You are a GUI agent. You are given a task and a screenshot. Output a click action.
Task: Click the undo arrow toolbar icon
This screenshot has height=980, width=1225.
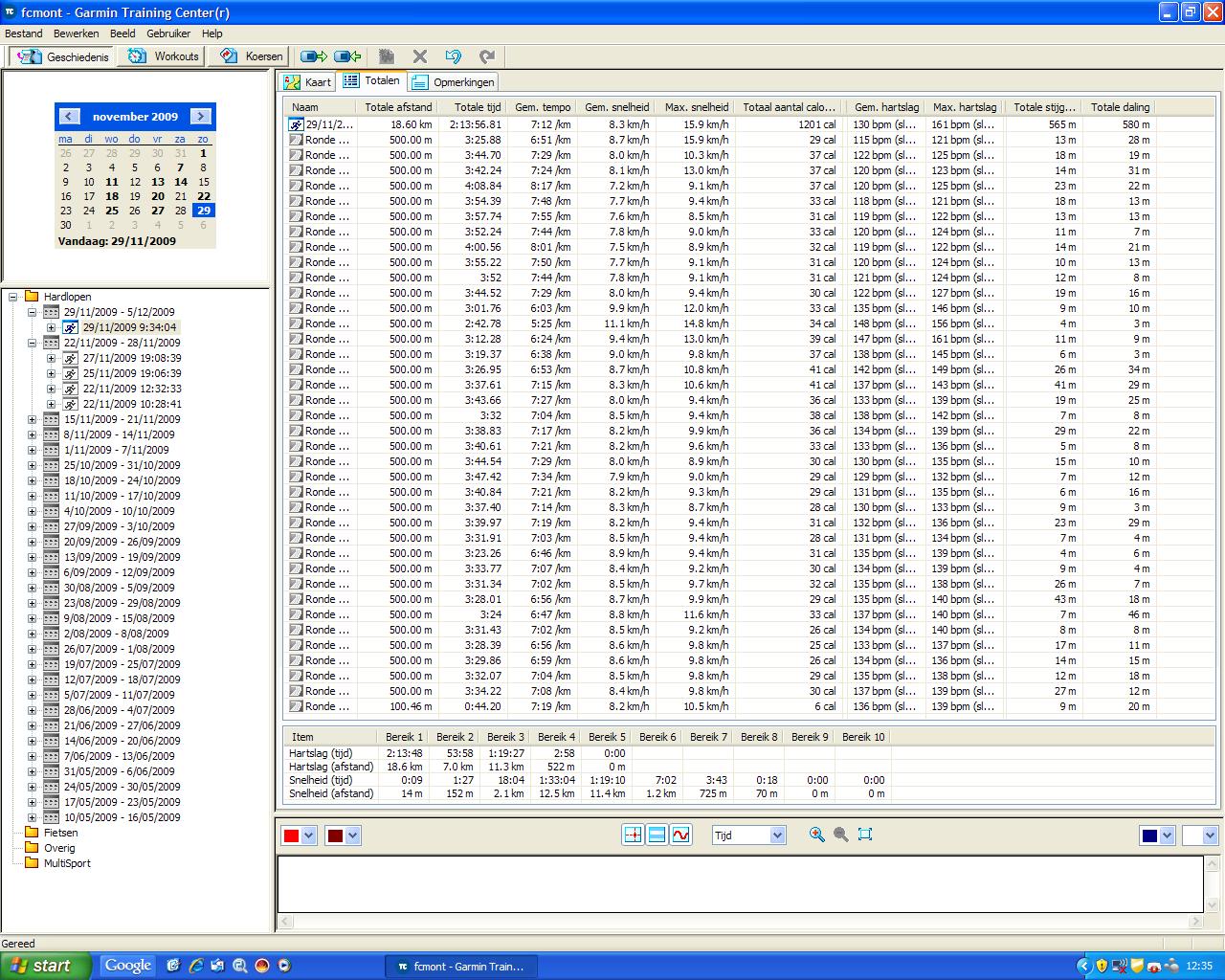tap(454, 56)
